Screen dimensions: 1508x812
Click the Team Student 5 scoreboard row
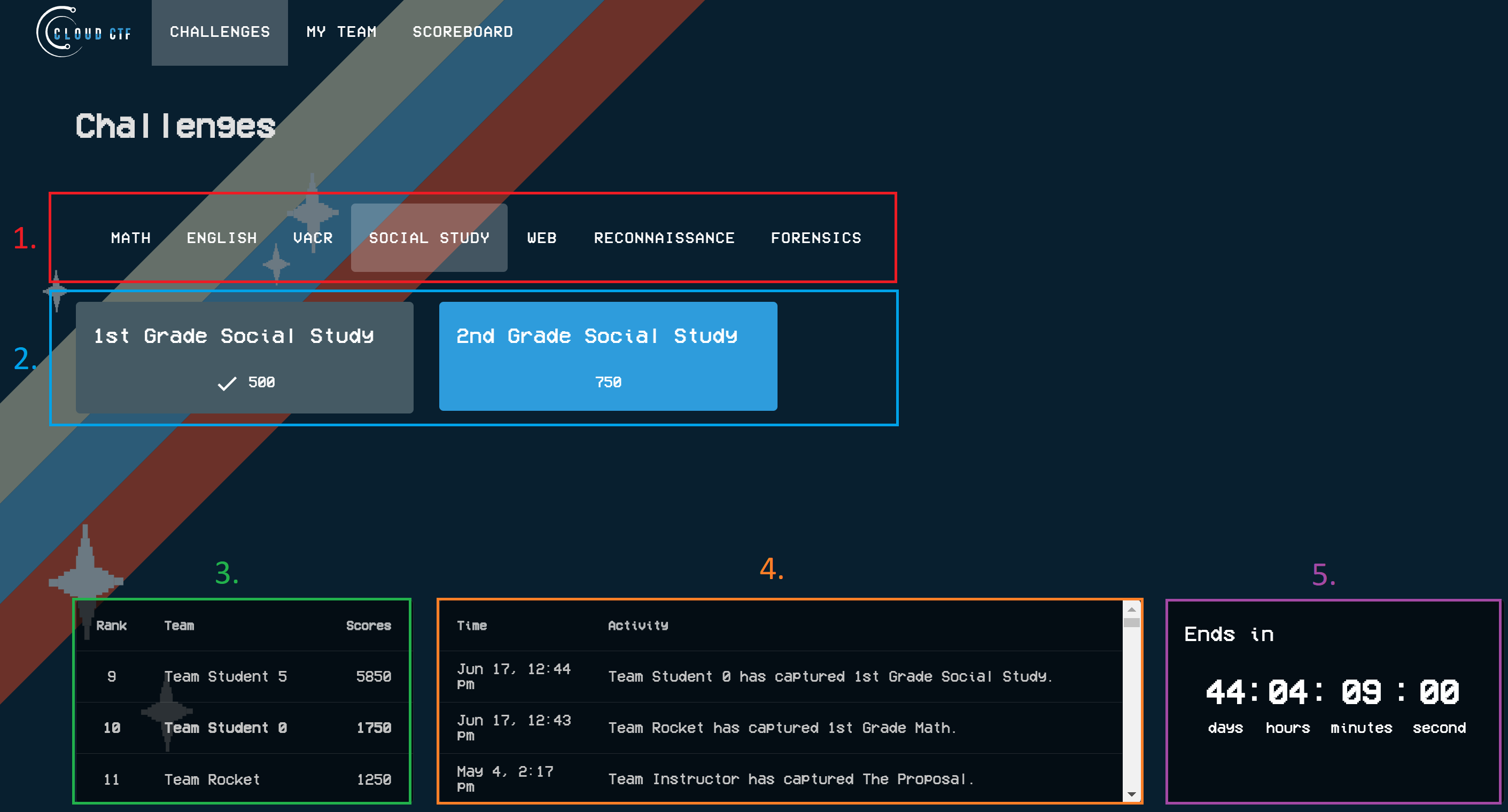[241, 677]
